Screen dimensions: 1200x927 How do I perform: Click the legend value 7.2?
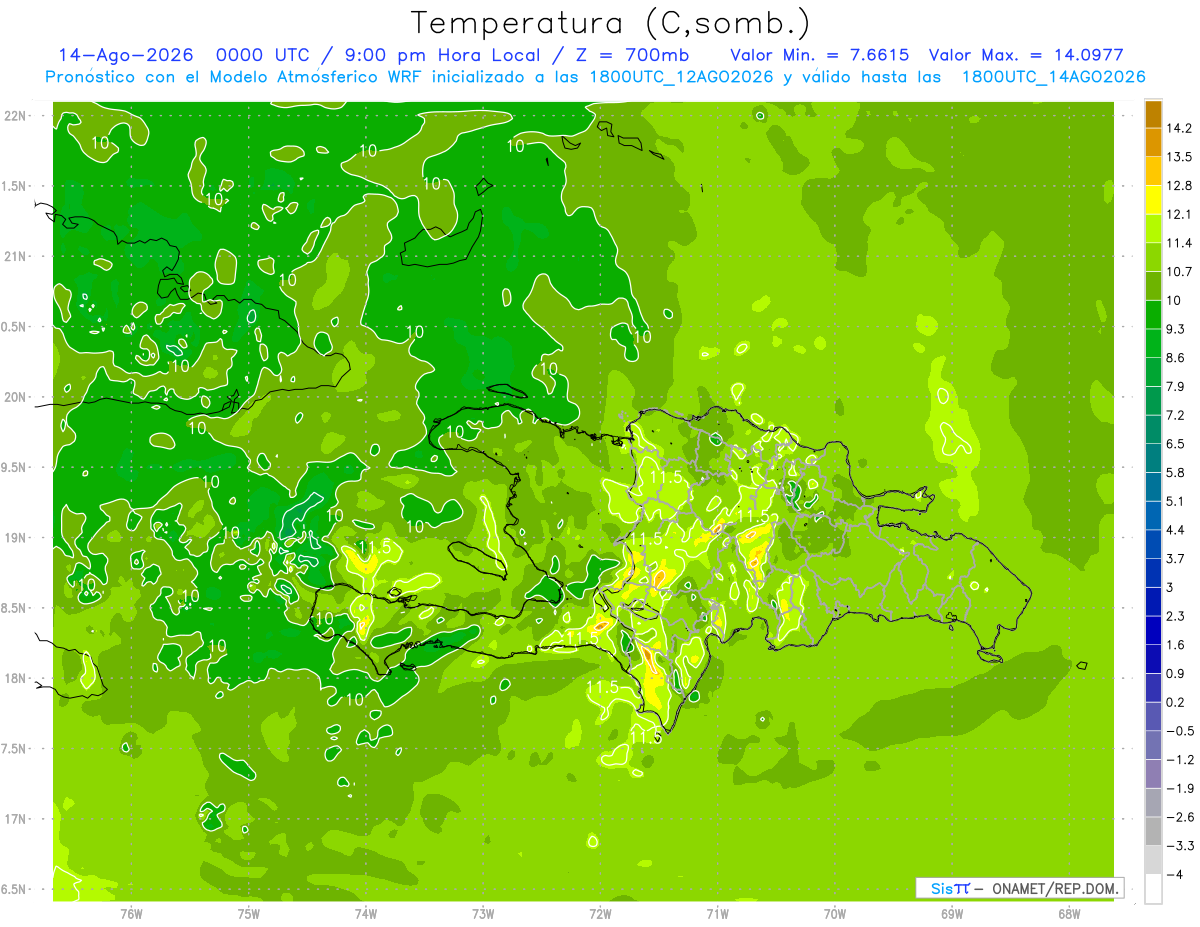[x=1175, y=415]
